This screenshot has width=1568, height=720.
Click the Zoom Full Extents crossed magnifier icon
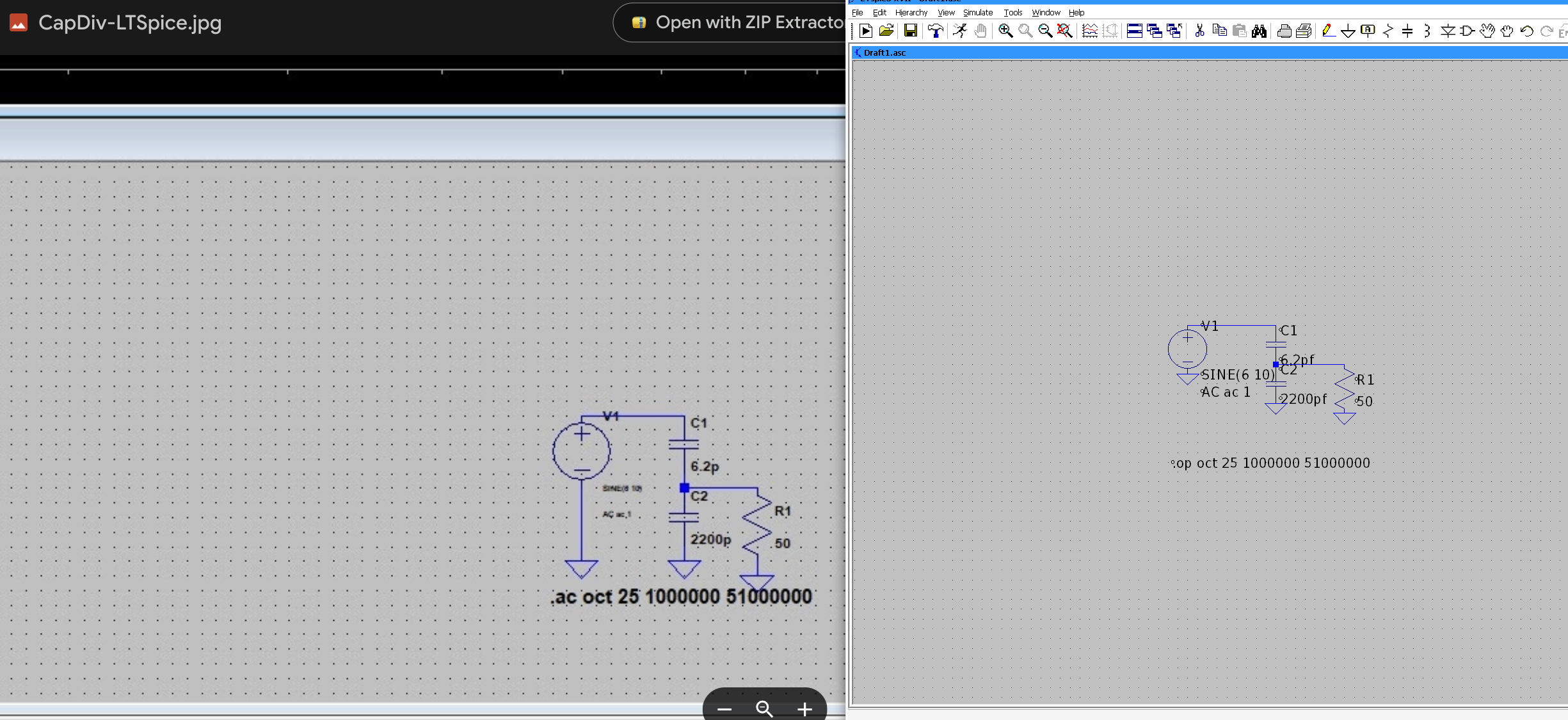click(1065, 31)
